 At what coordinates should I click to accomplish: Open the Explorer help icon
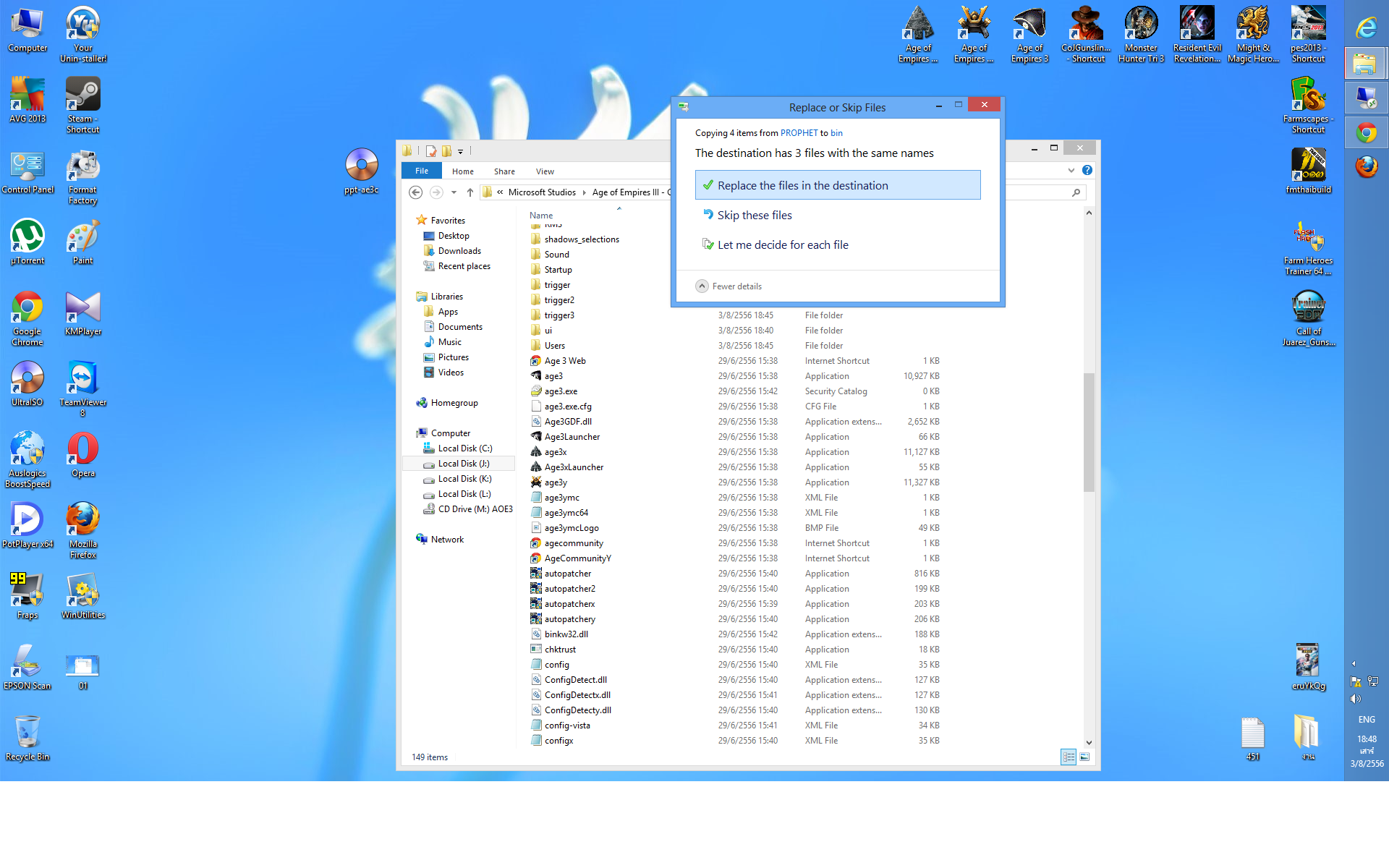click(1087, 171)
